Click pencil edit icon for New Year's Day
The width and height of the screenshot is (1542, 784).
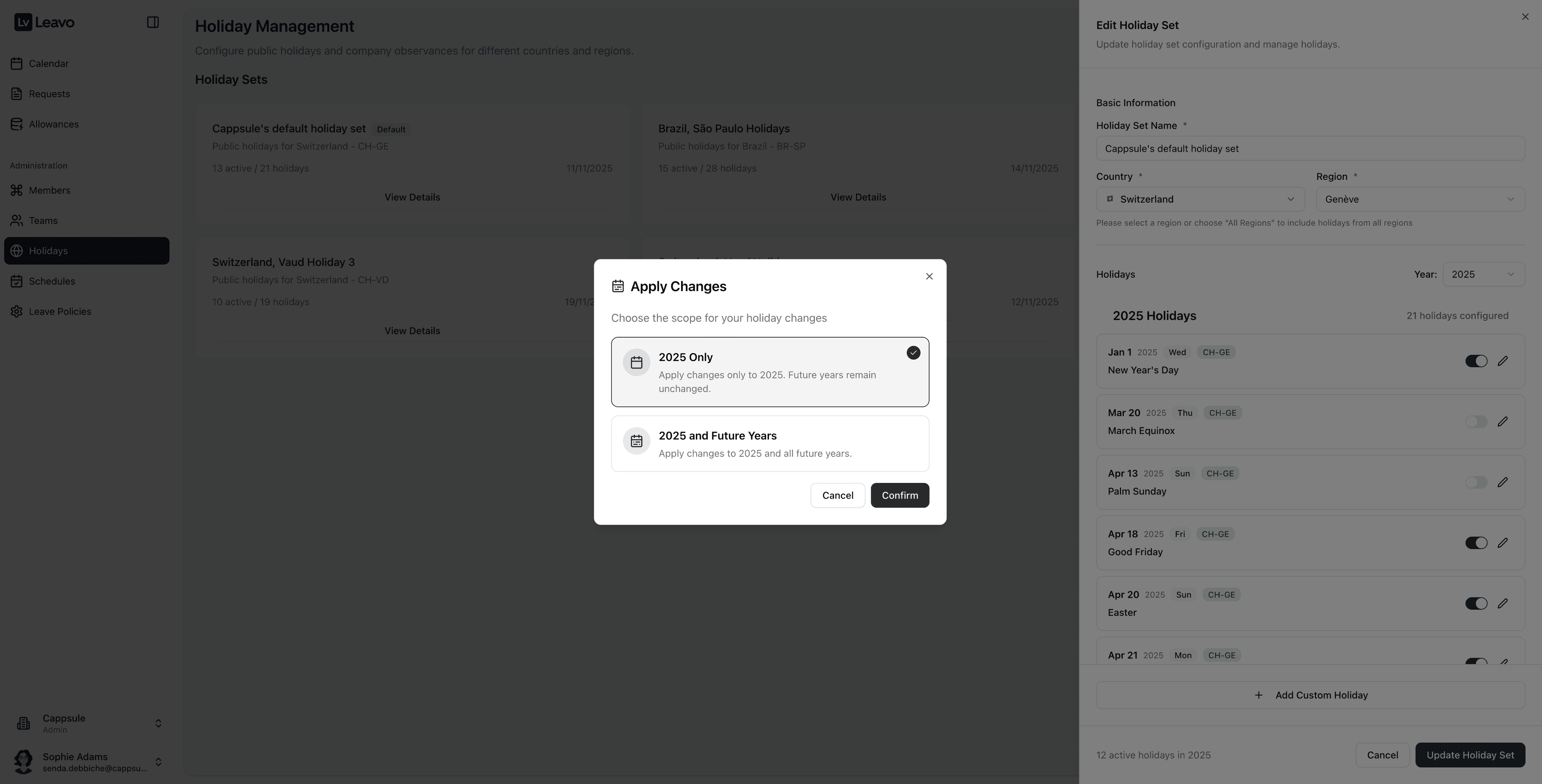[1503, 361]
